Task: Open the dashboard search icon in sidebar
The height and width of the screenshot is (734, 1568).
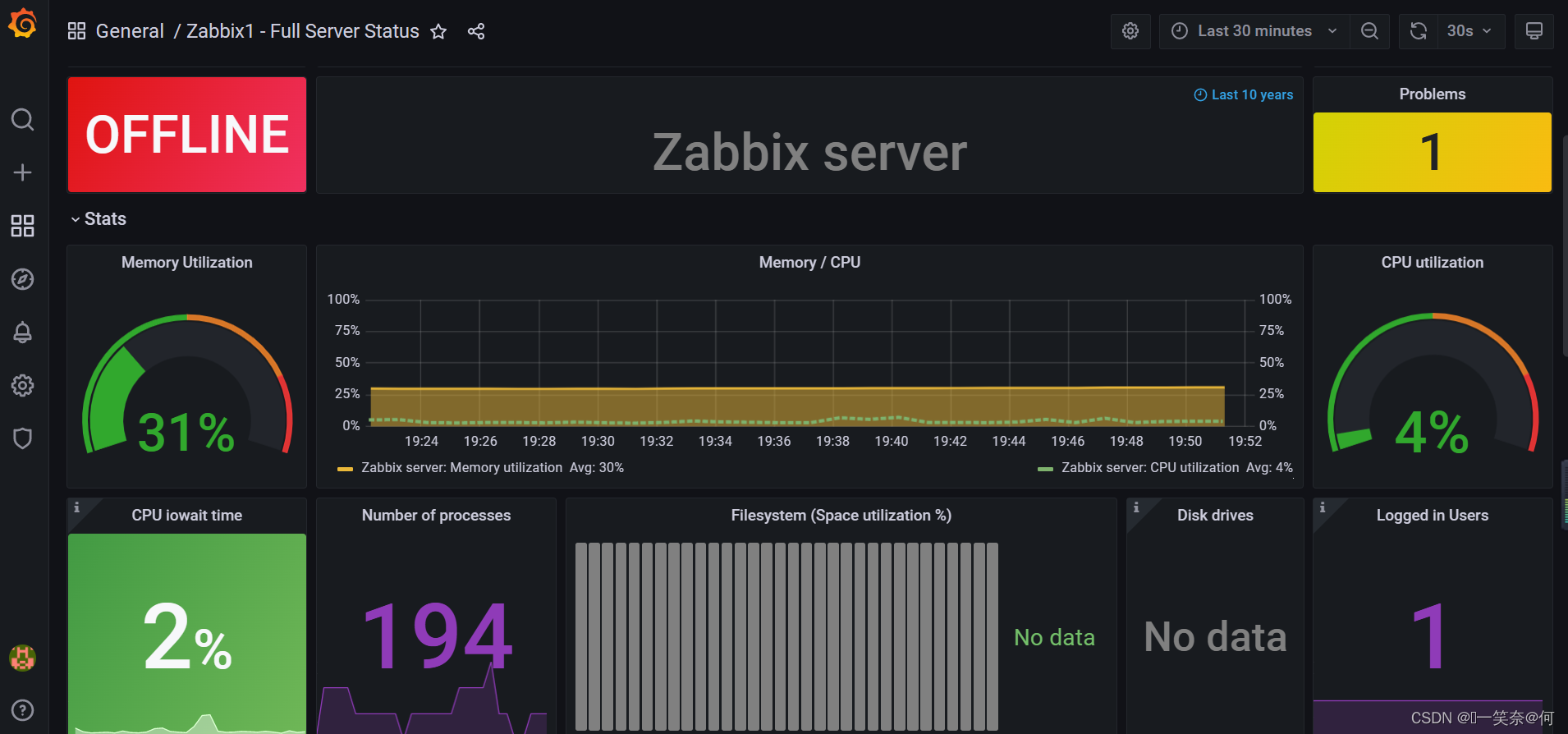Action: coord(22,120)
